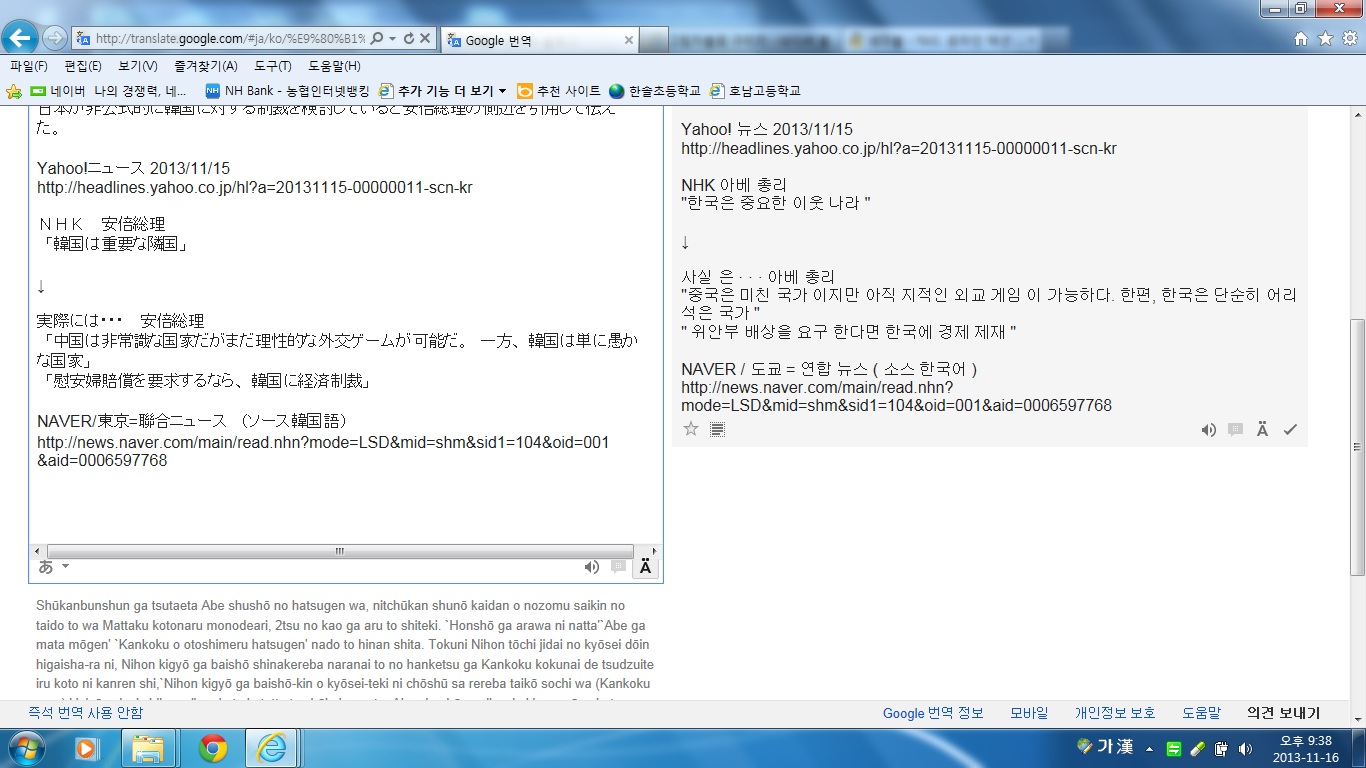Open NH Bank 농협인터넷뱅킹 bookmark

point(287,91)
